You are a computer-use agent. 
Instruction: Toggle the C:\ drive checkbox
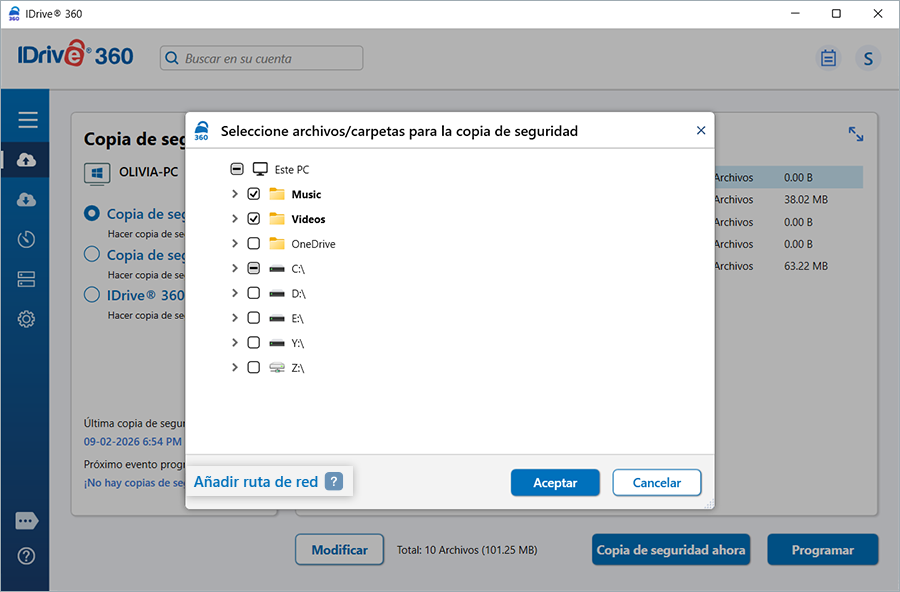point(253,268)
